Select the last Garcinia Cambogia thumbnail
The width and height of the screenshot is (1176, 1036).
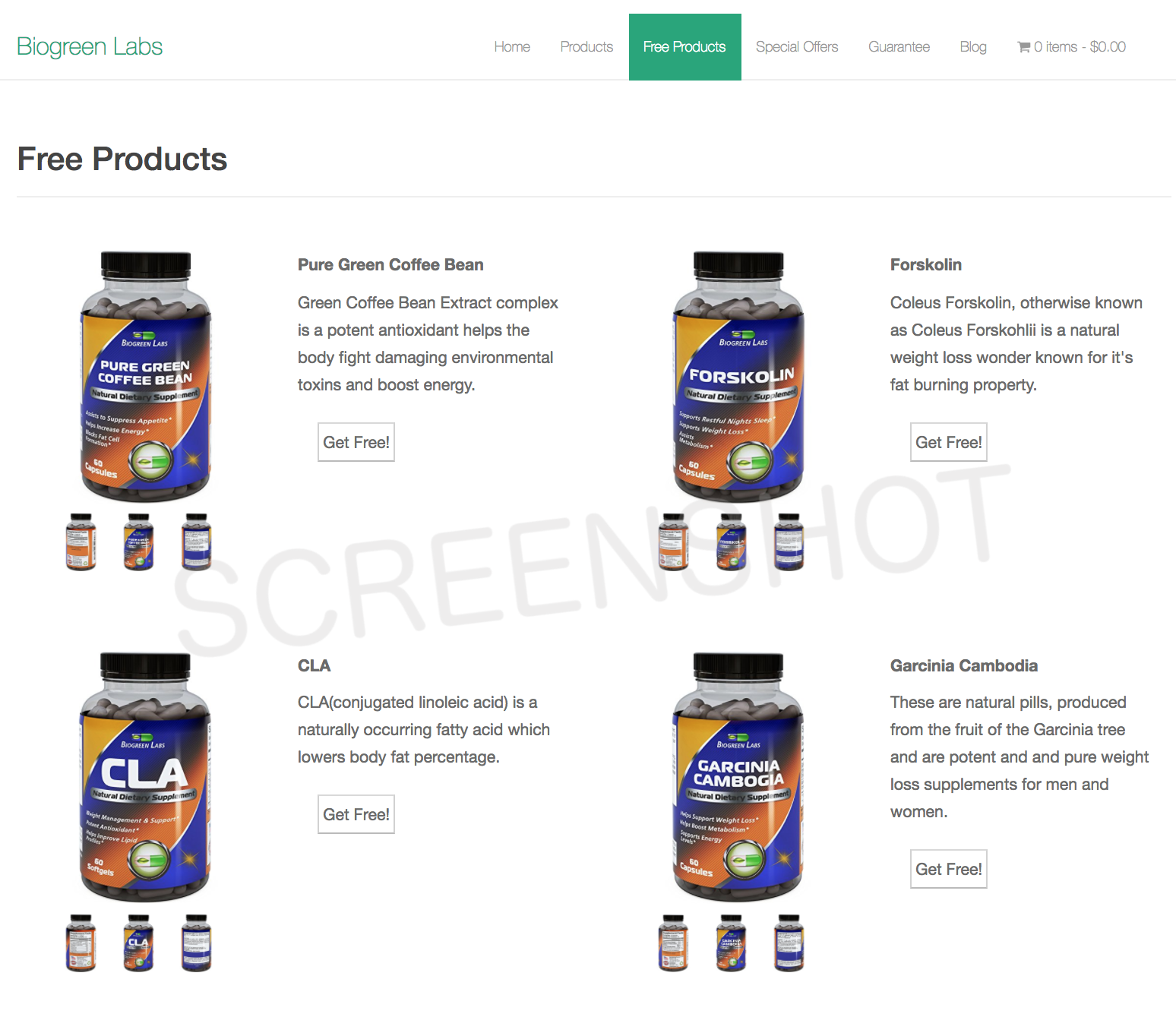[x=789, y=943]
